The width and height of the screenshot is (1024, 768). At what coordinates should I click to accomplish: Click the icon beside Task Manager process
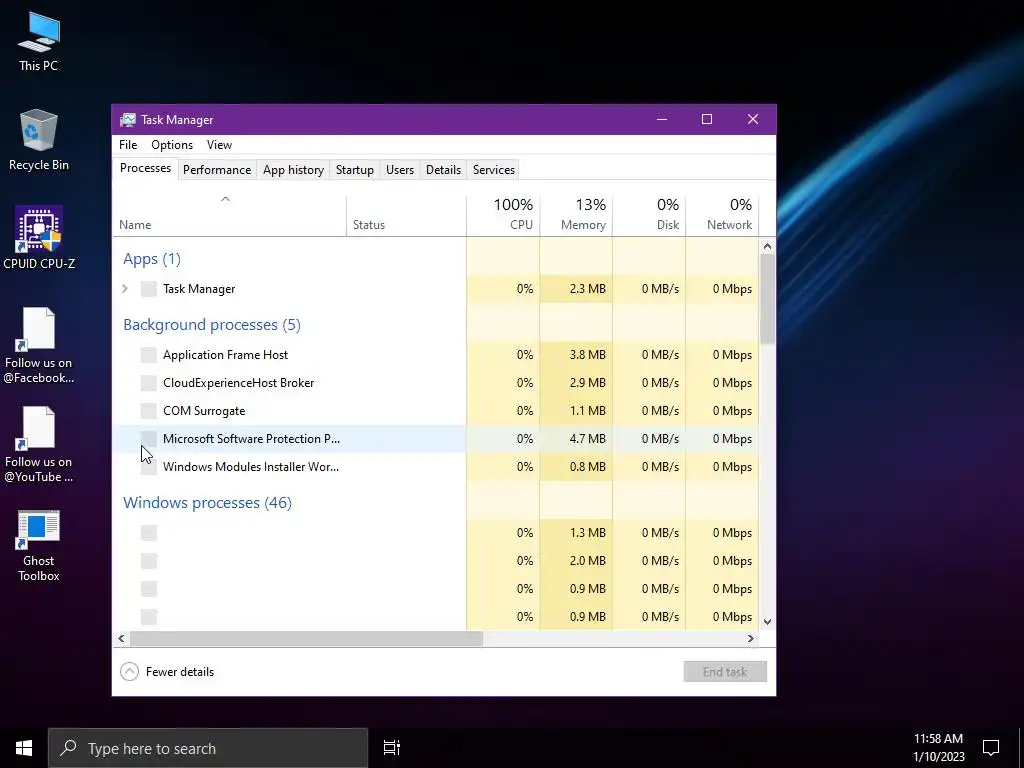pos(149,289)
